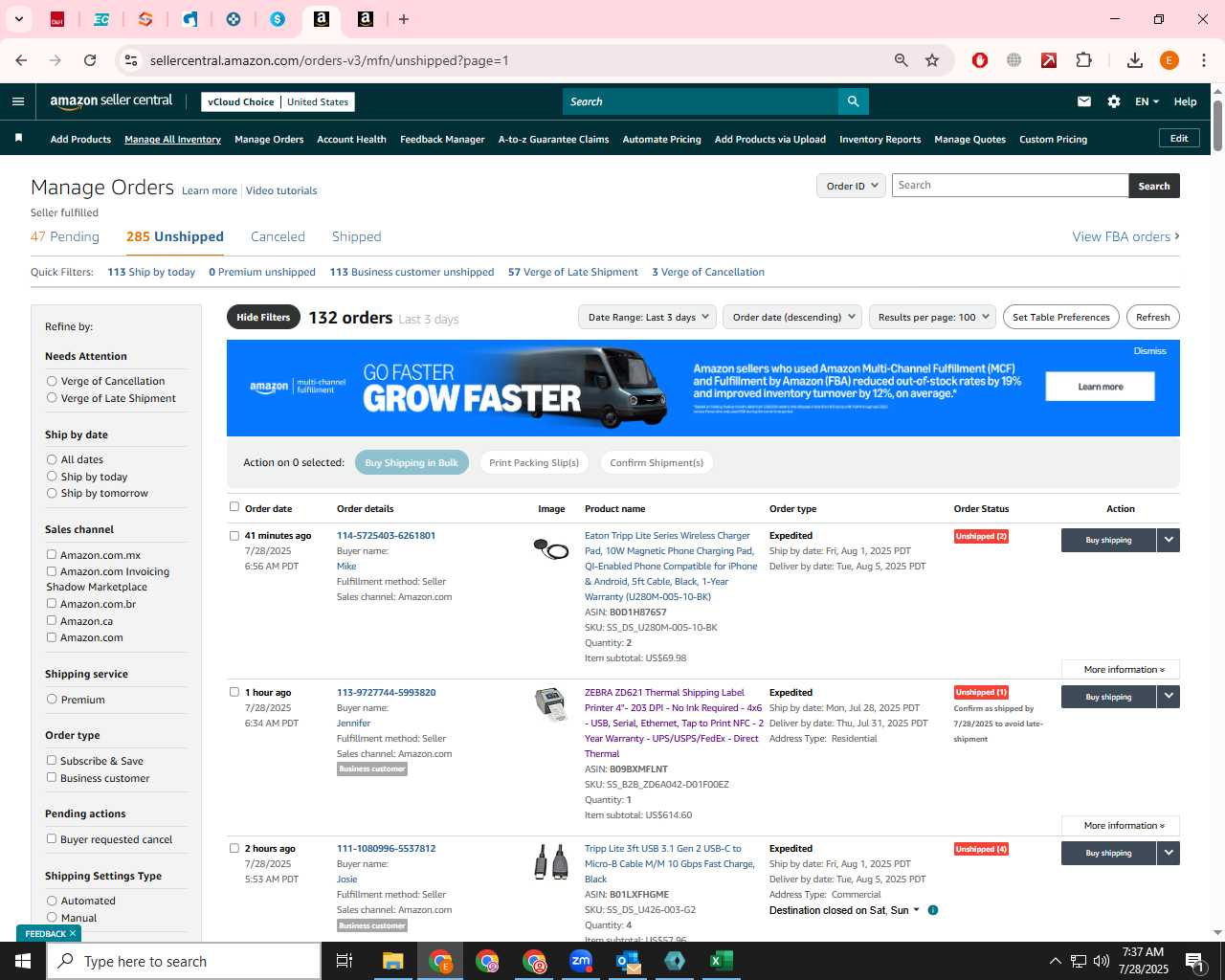Open Inventory Reports menu item
The image size is (1225, 980).
(x=880, y=139)
